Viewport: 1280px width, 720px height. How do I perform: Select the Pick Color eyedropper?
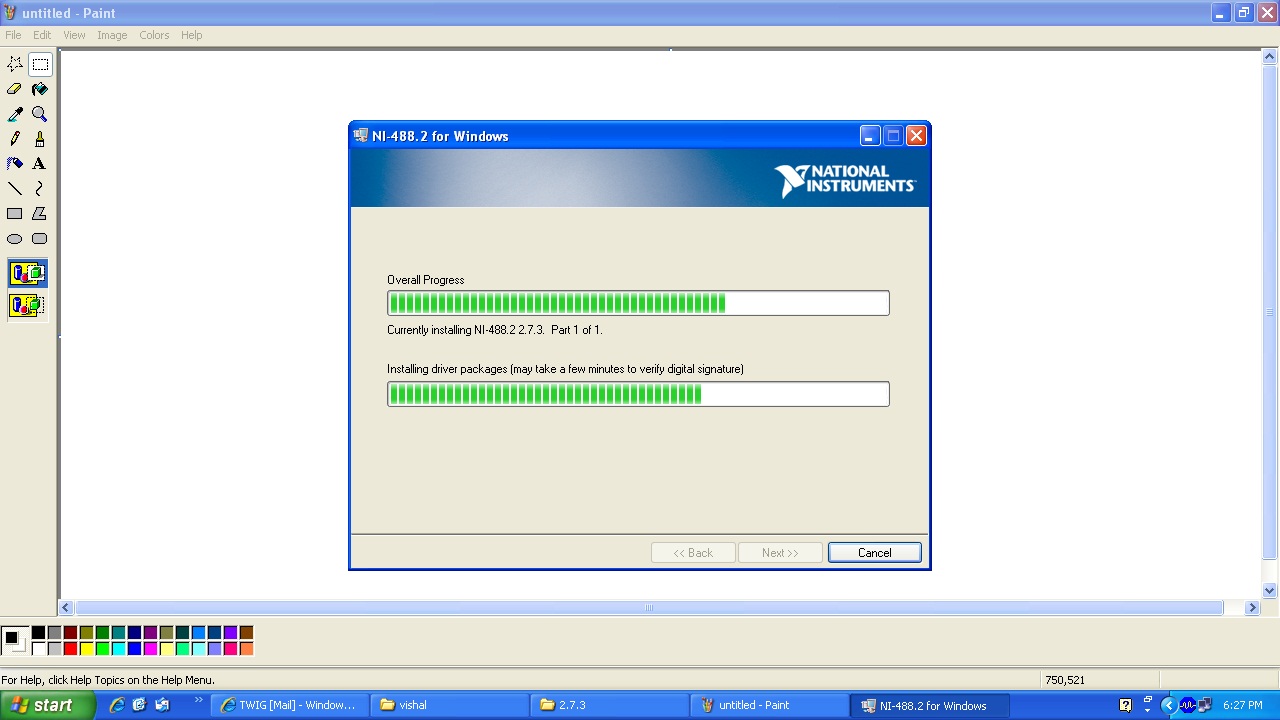(x=15, y=114)
